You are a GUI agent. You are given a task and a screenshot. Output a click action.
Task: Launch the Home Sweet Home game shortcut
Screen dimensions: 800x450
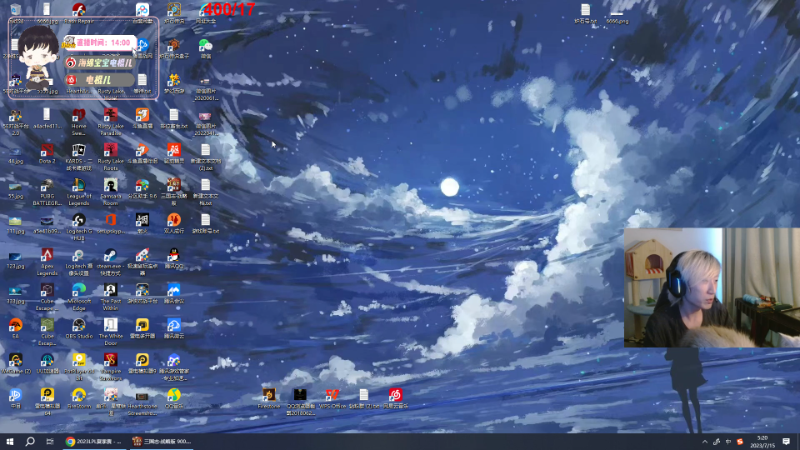tap(79, 115)
